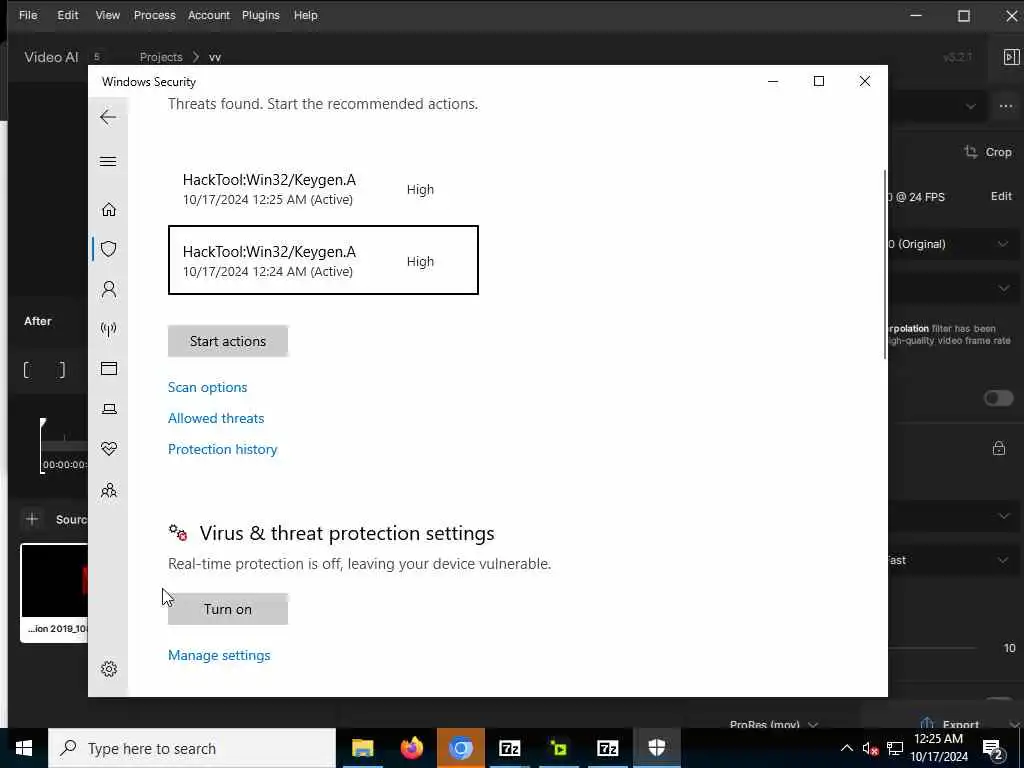Viewport: 1024px width, 768px height.
Task: Select the source video thumbnail
Action: pyautogui.click(x=55, y=592)
